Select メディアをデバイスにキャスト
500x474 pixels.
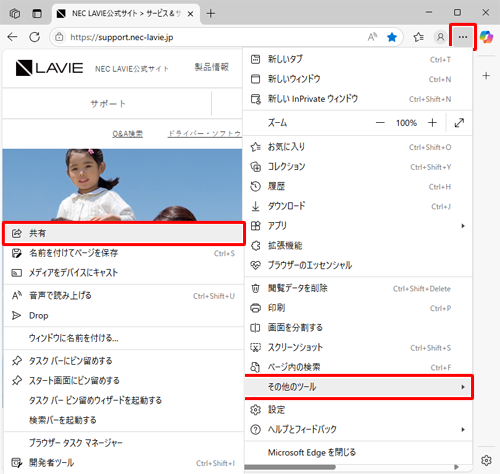124,273
